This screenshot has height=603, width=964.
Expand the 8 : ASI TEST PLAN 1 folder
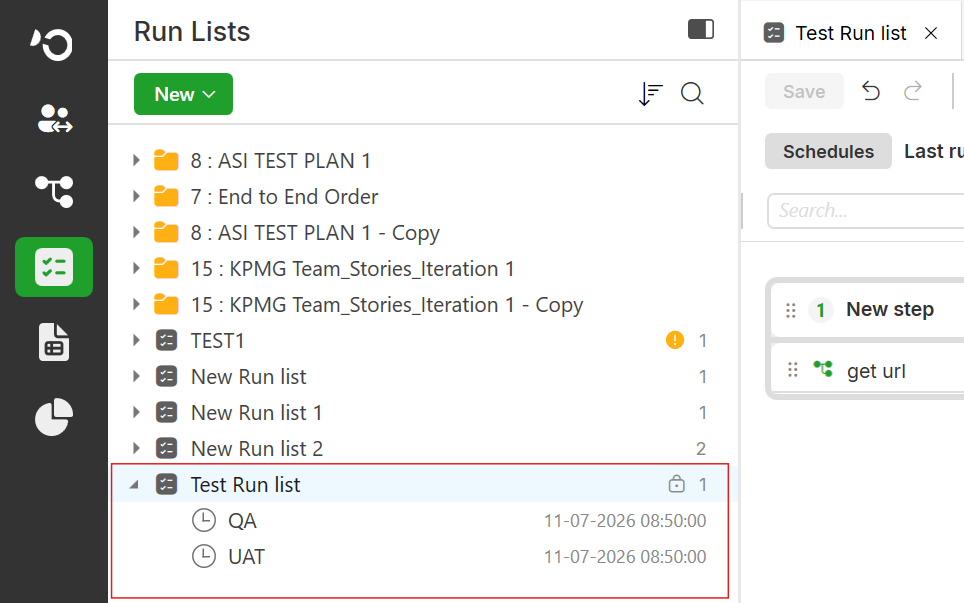pos(136,161)
